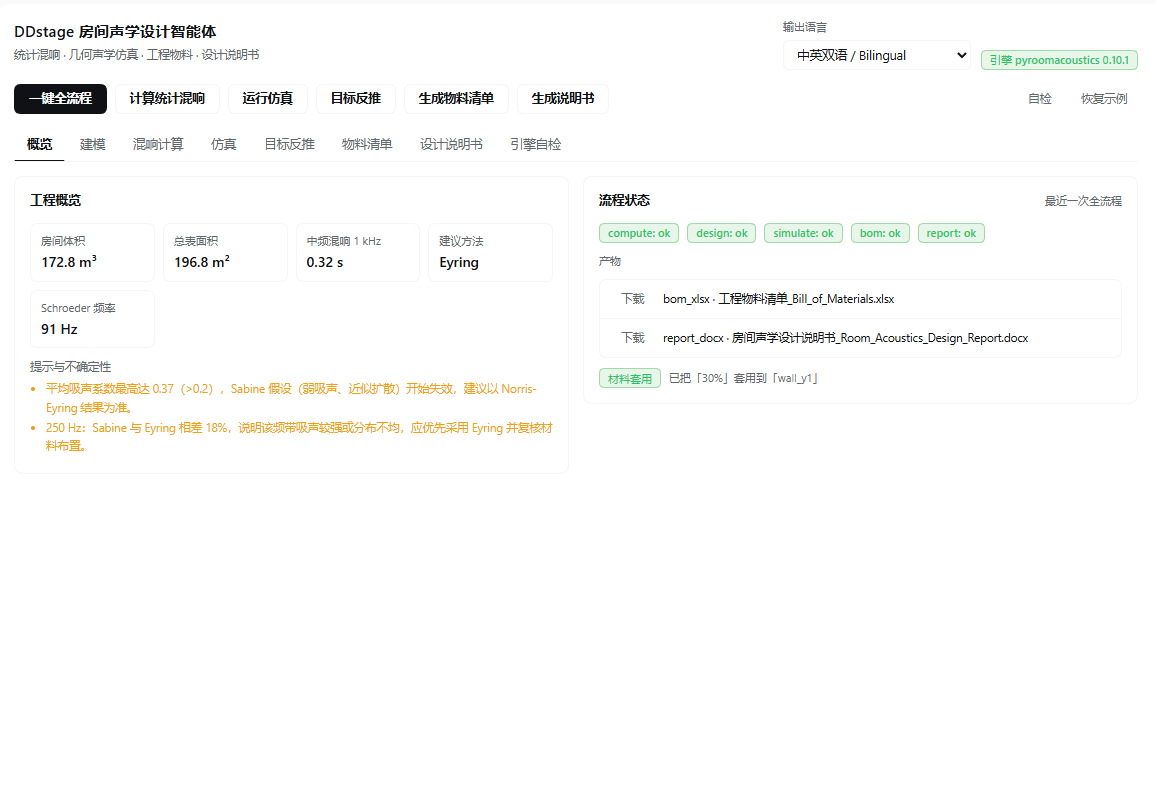Screen dimensions: 1156x812
Task: Generate bill with 生成物料清单
Action: click(456, 99)
